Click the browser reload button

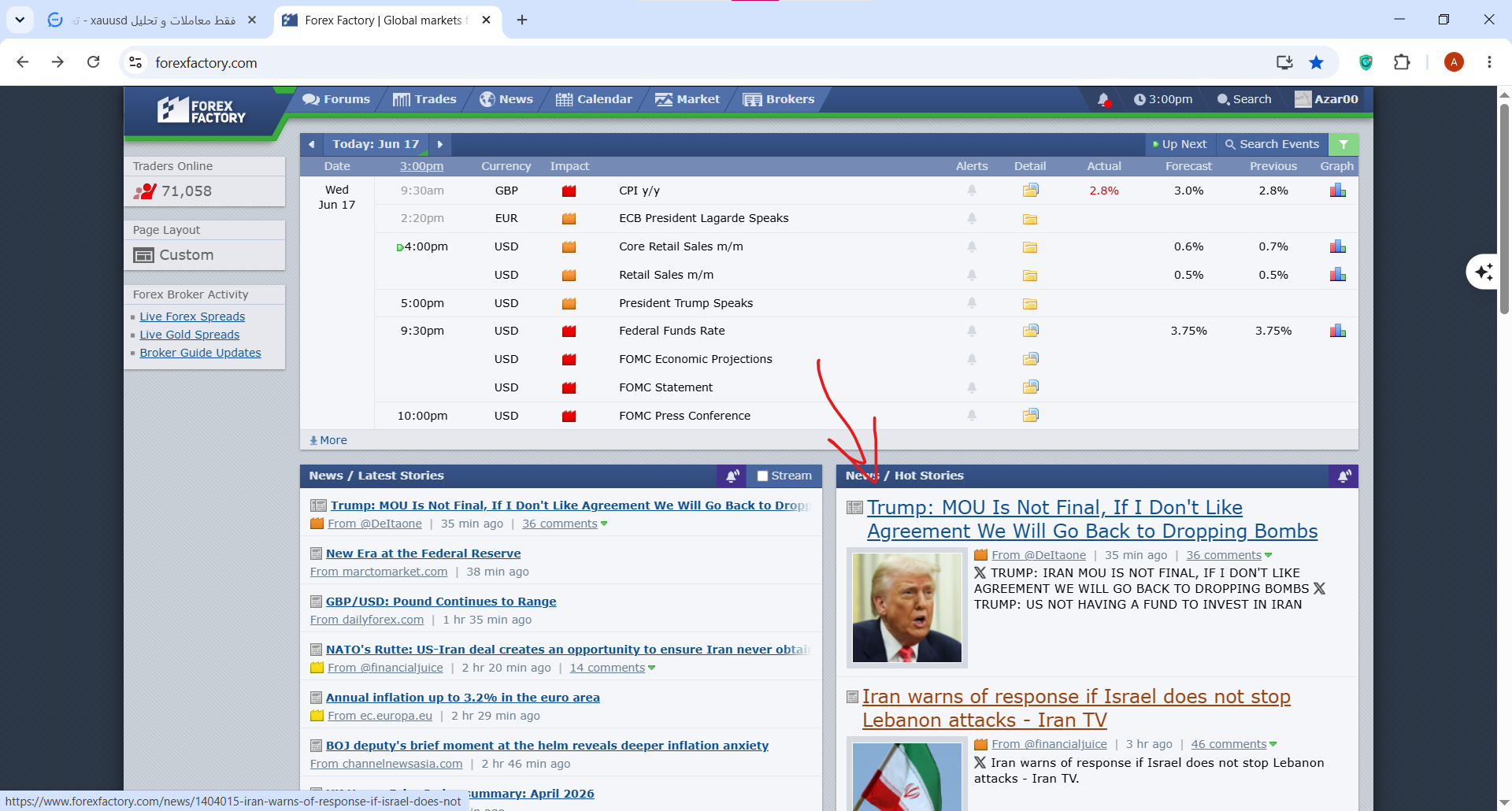click(93, 62)
